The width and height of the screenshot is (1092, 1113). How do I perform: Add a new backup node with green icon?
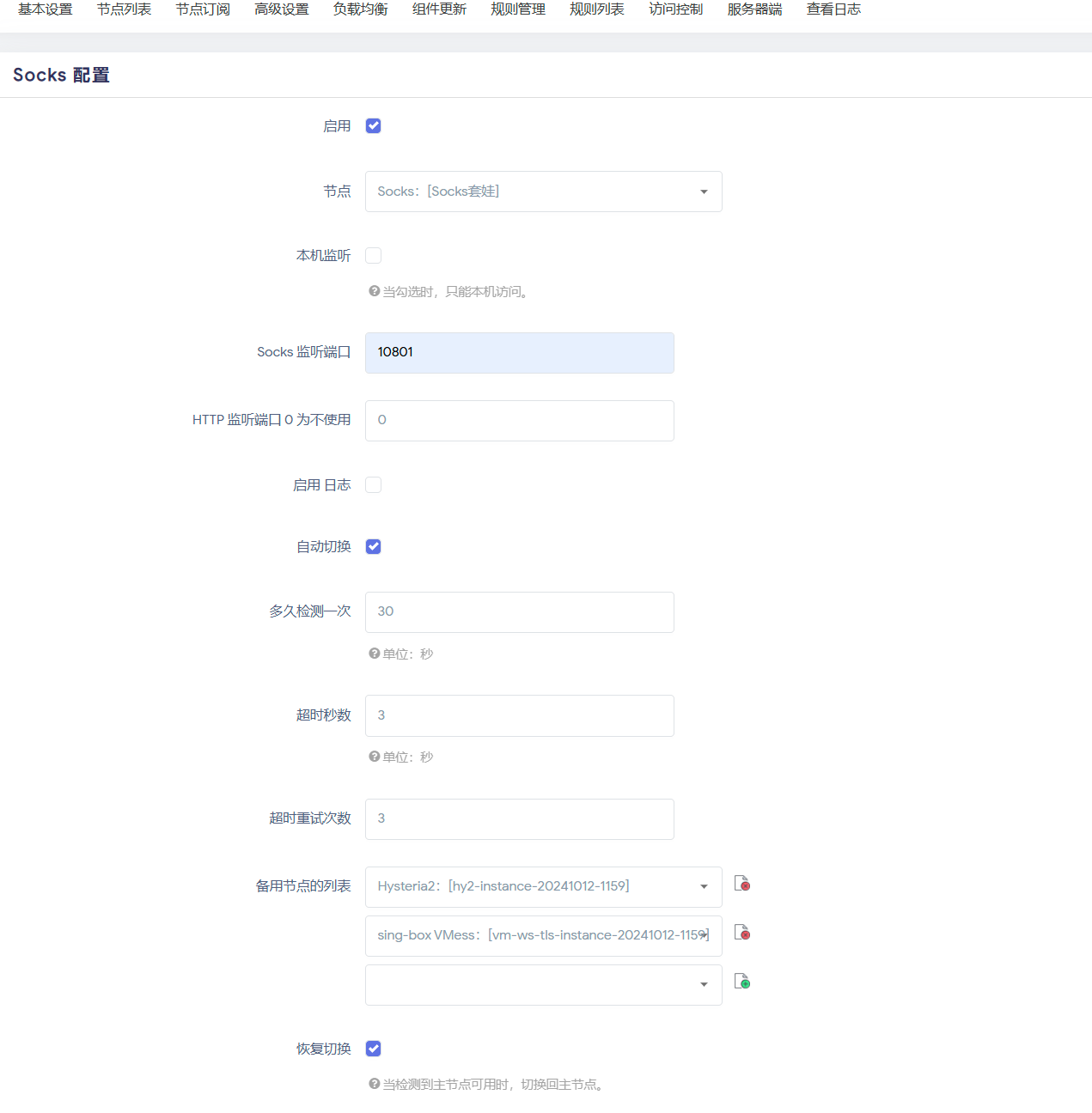coord(742,982)
